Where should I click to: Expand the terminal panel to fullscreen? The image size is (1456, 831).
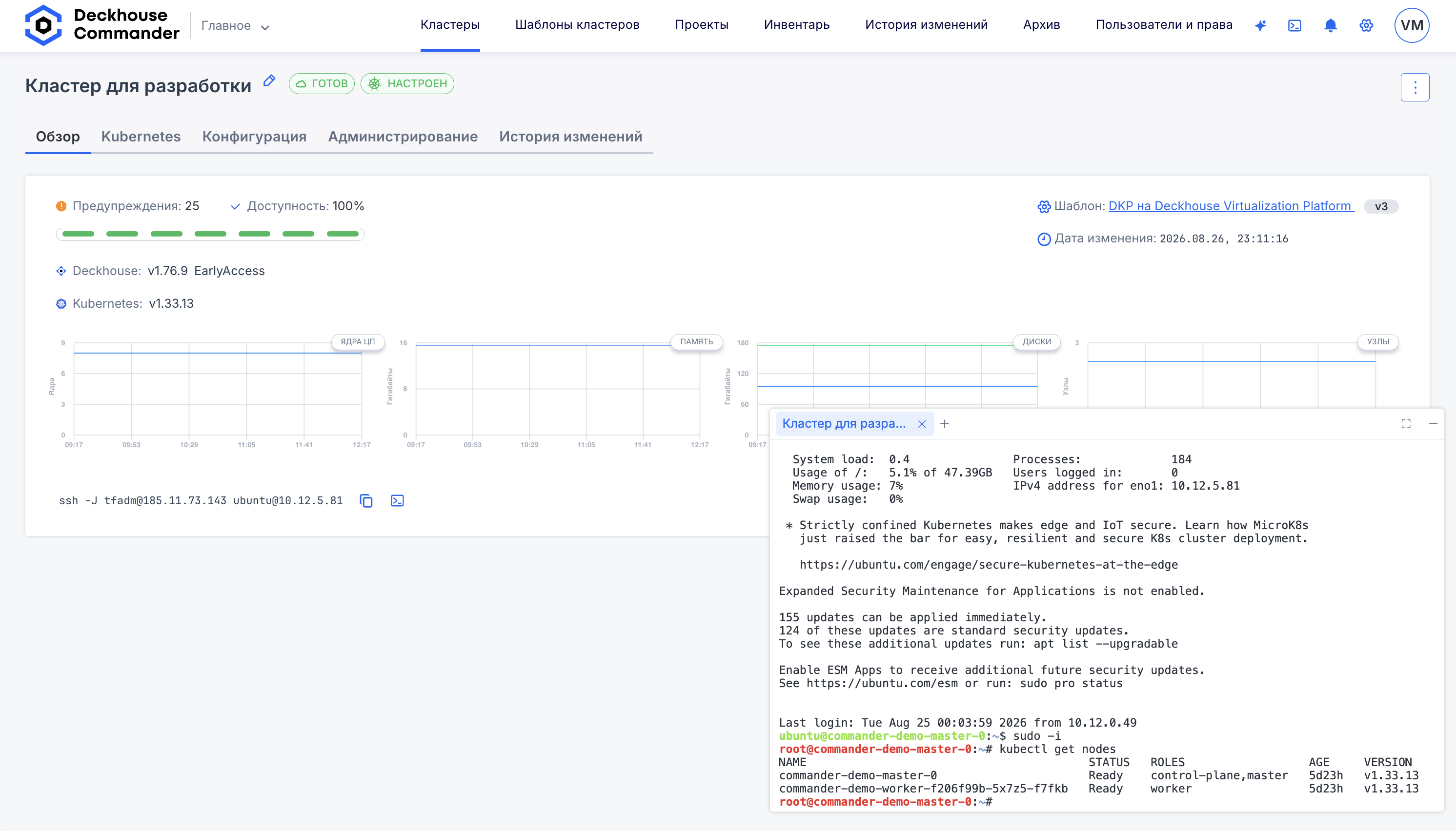tap(1406, 423)
